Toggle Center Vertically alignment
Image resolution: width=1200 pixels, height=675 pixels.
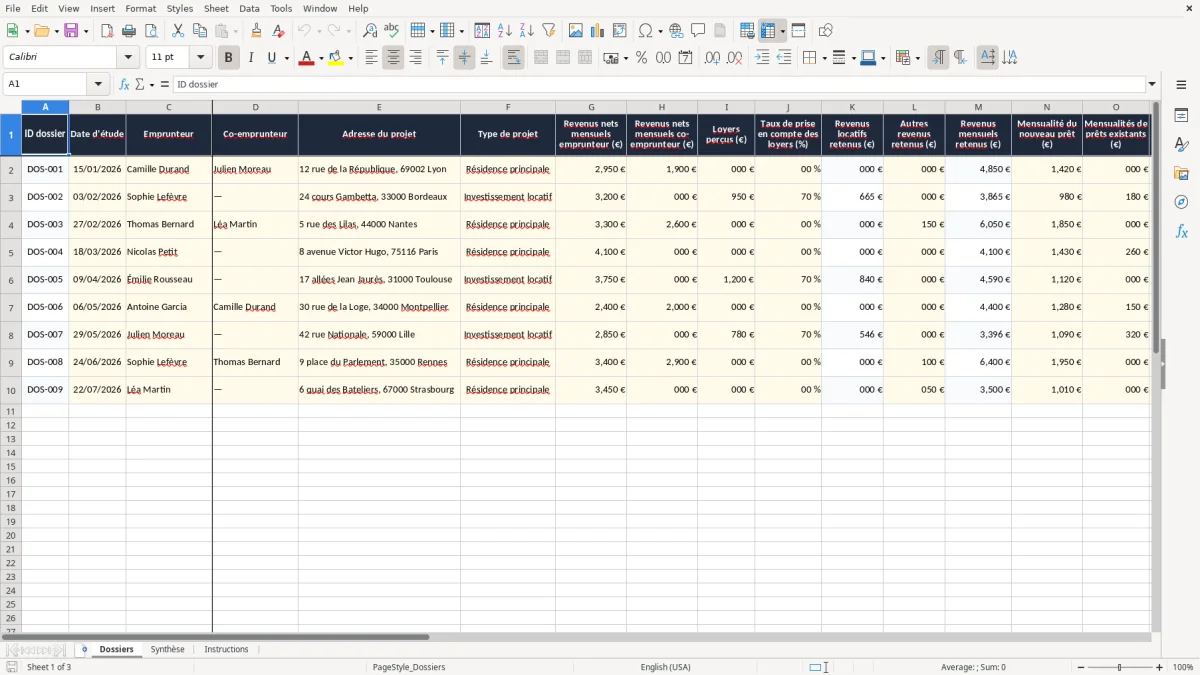point(464,58)
